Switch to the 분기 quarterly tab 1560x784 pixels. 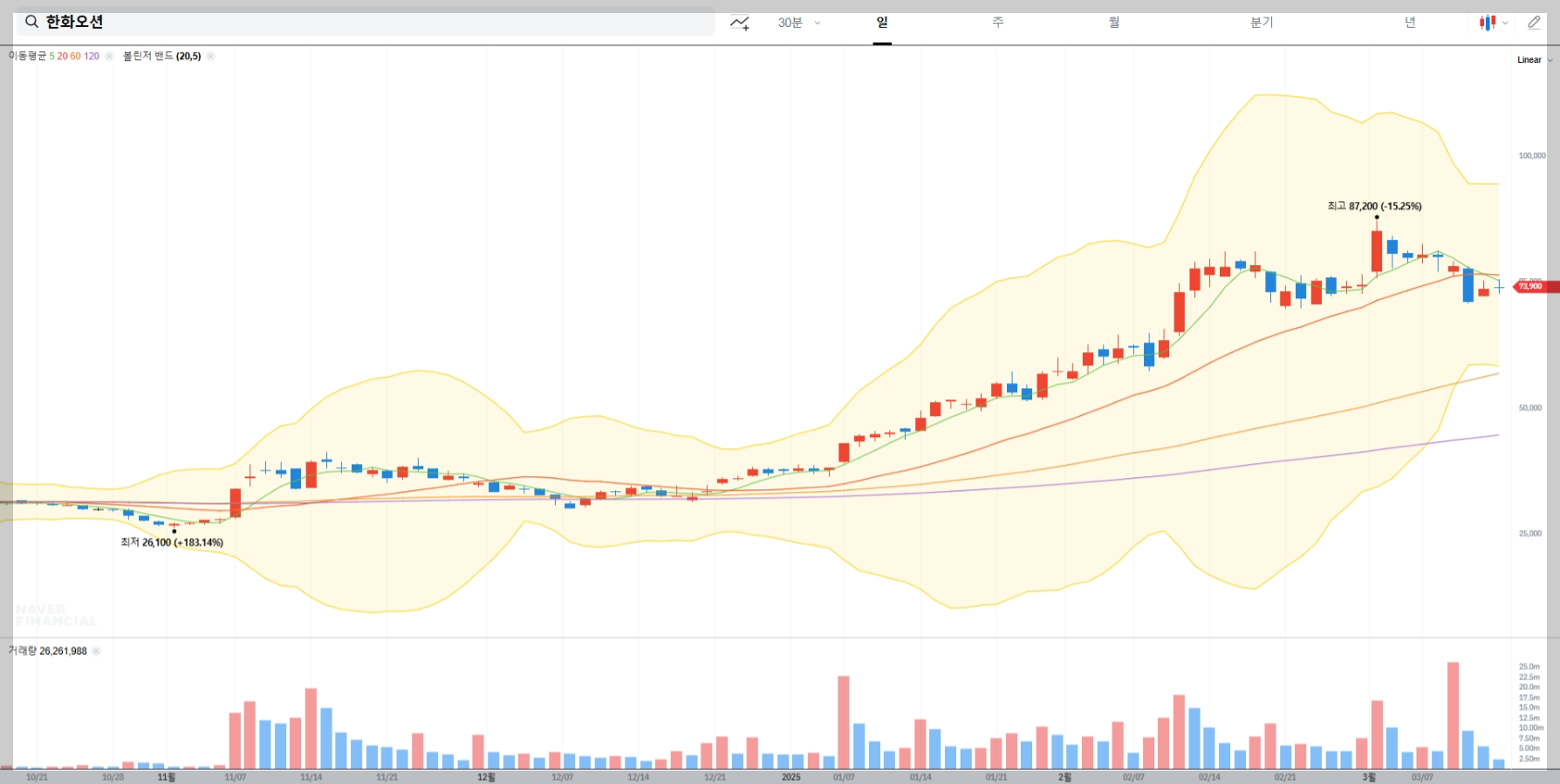[x=1262, y=23]
